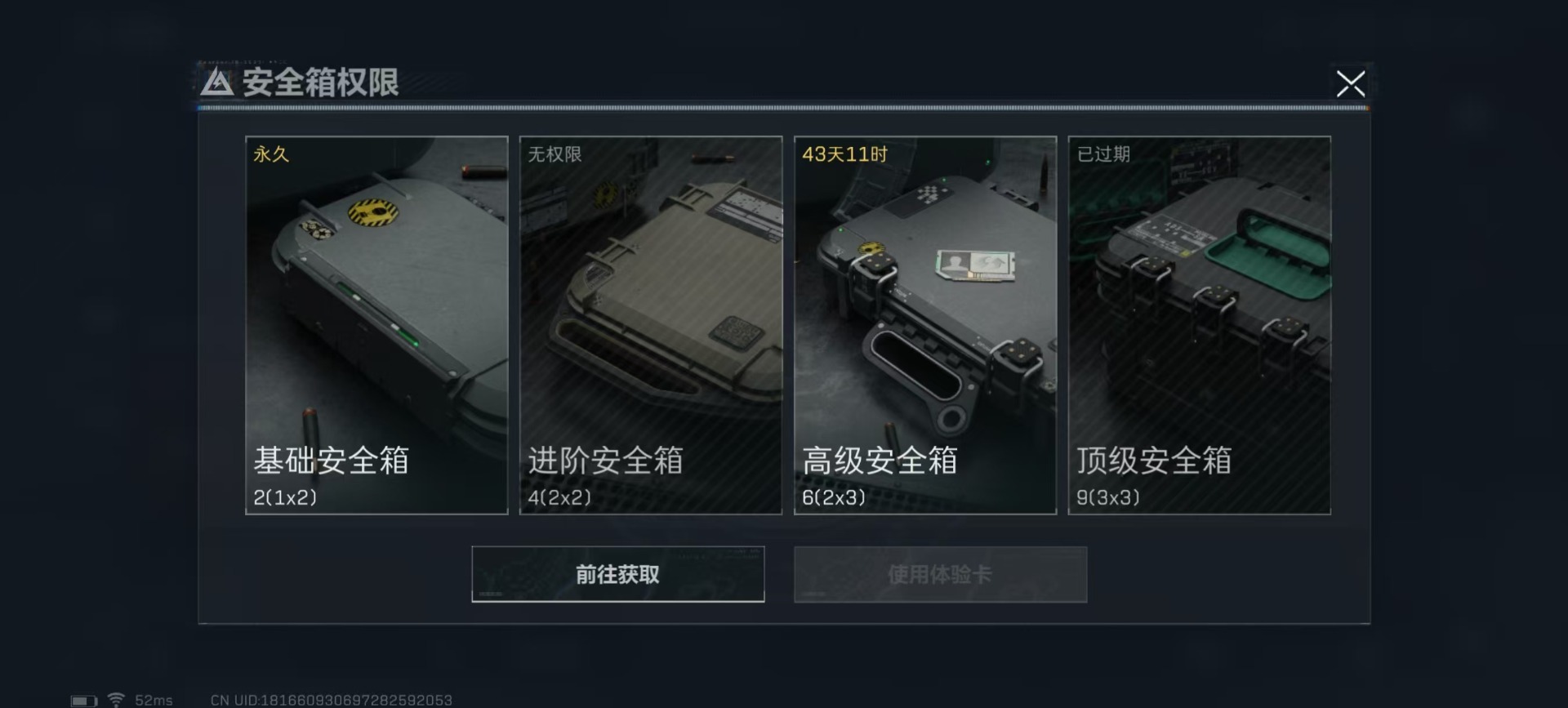Close the 安全箱权限 dialog

(1350, 83)
